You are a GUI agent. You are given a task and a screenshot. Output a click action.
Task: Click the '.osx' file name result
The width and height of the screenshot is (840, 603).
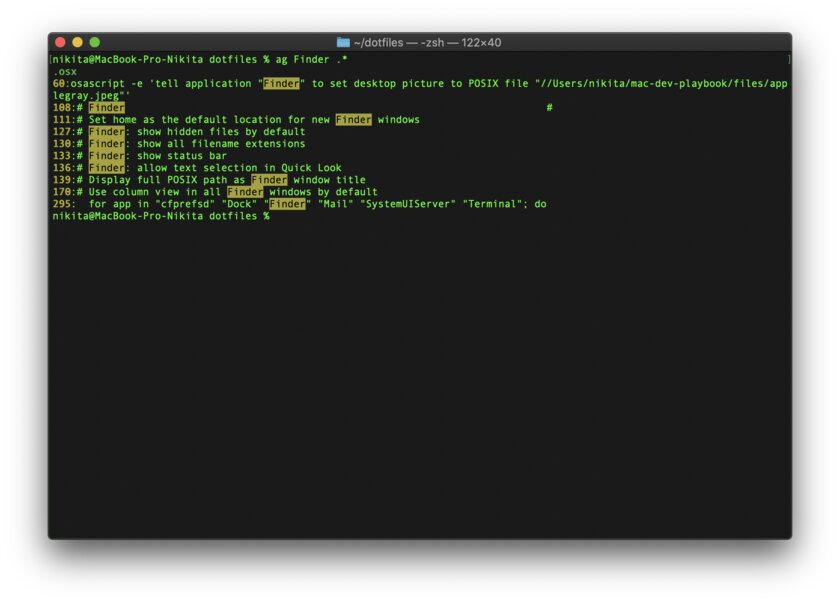65,72
